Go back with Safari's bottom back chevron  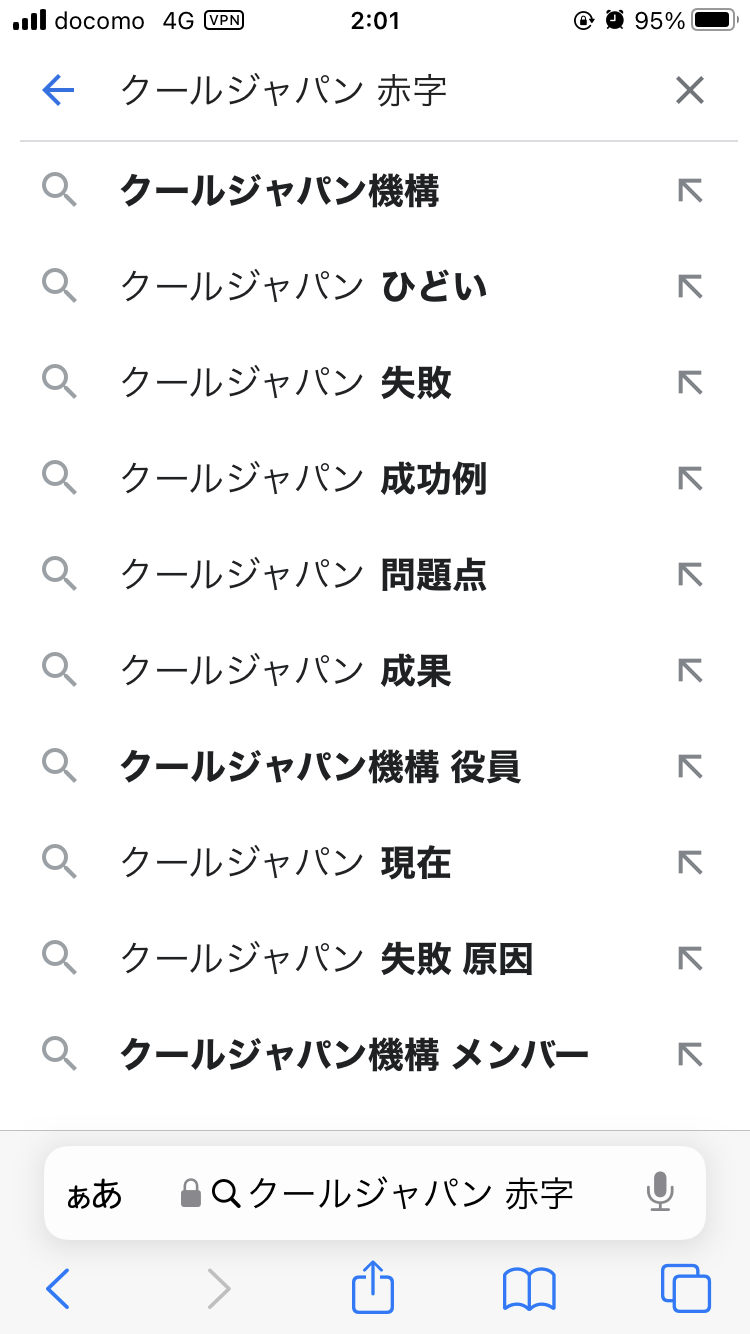tap(58, 1288)
